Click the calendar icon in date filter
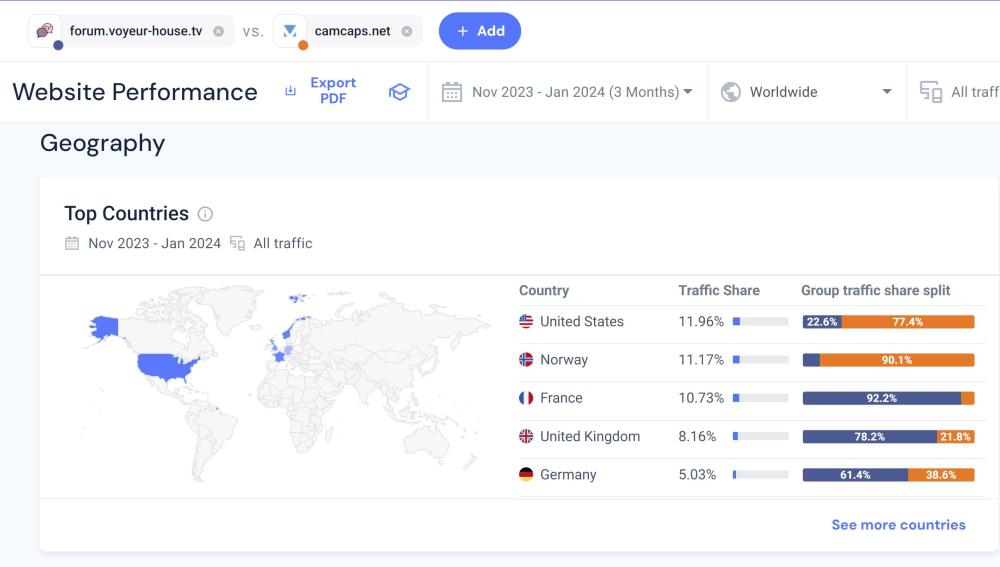 [x=452, y=92]
